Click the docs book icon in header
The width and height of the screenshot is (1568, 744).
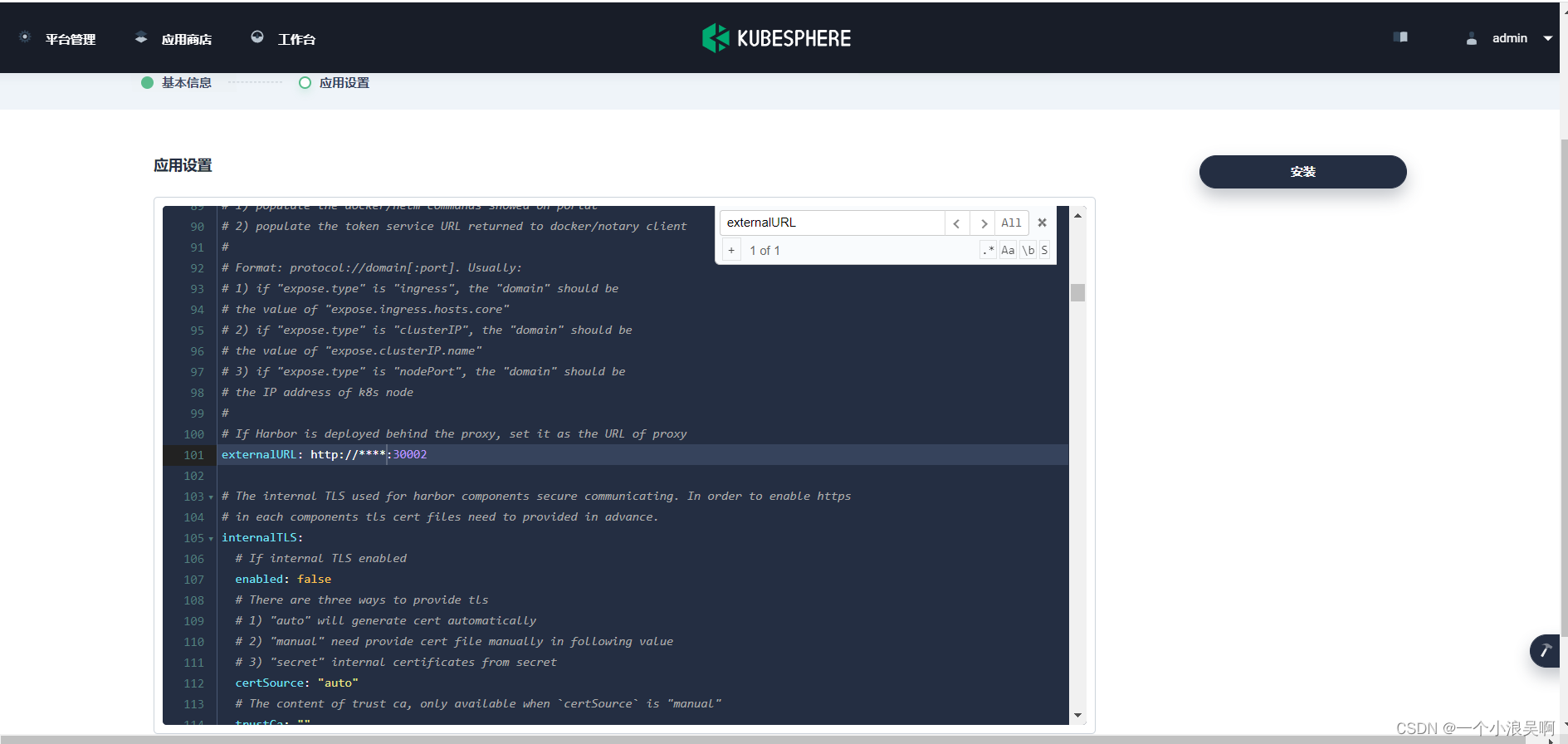[1400, 37]
